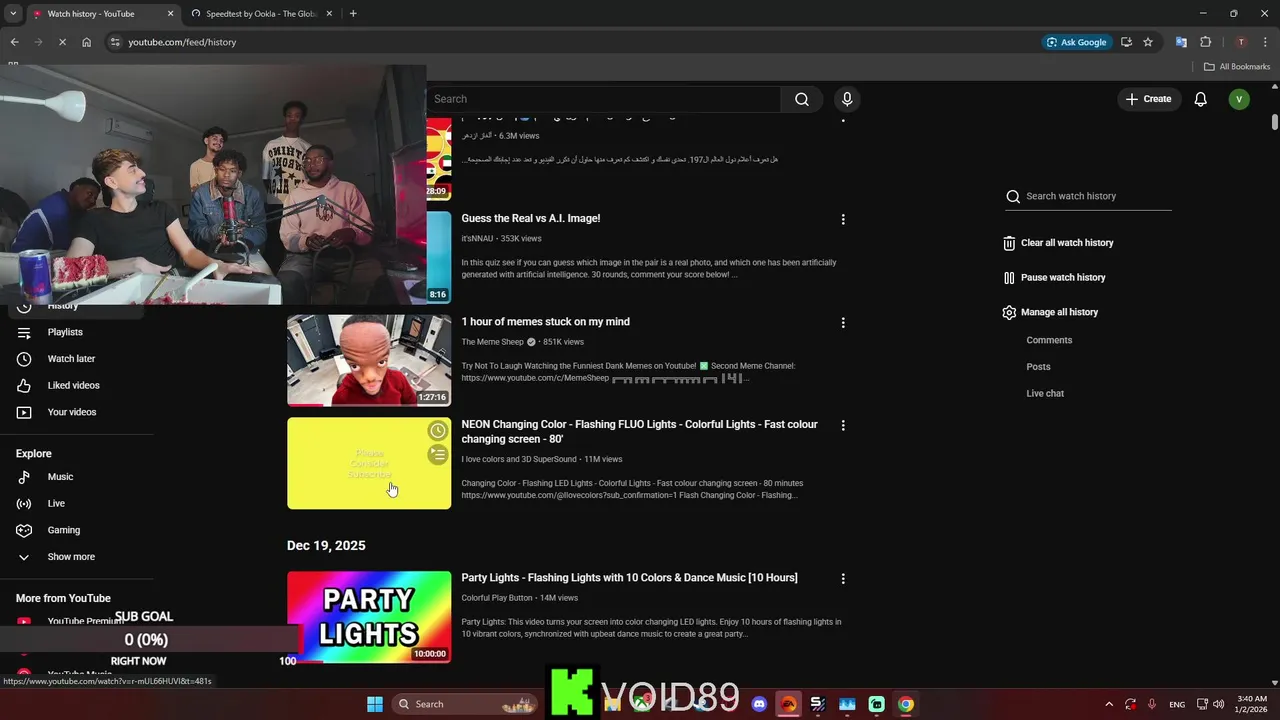
Task: Close the Watch history tab
Action: coord(170,14)
